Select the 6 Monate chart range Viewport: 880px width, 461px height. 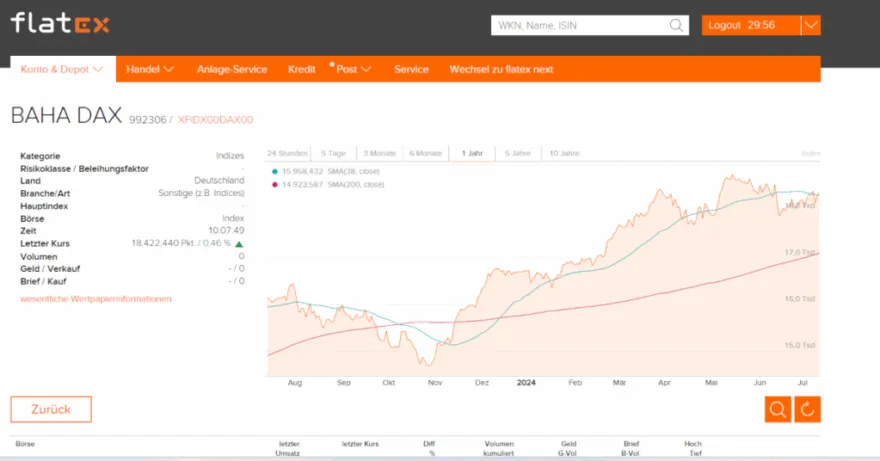point(425,153)
